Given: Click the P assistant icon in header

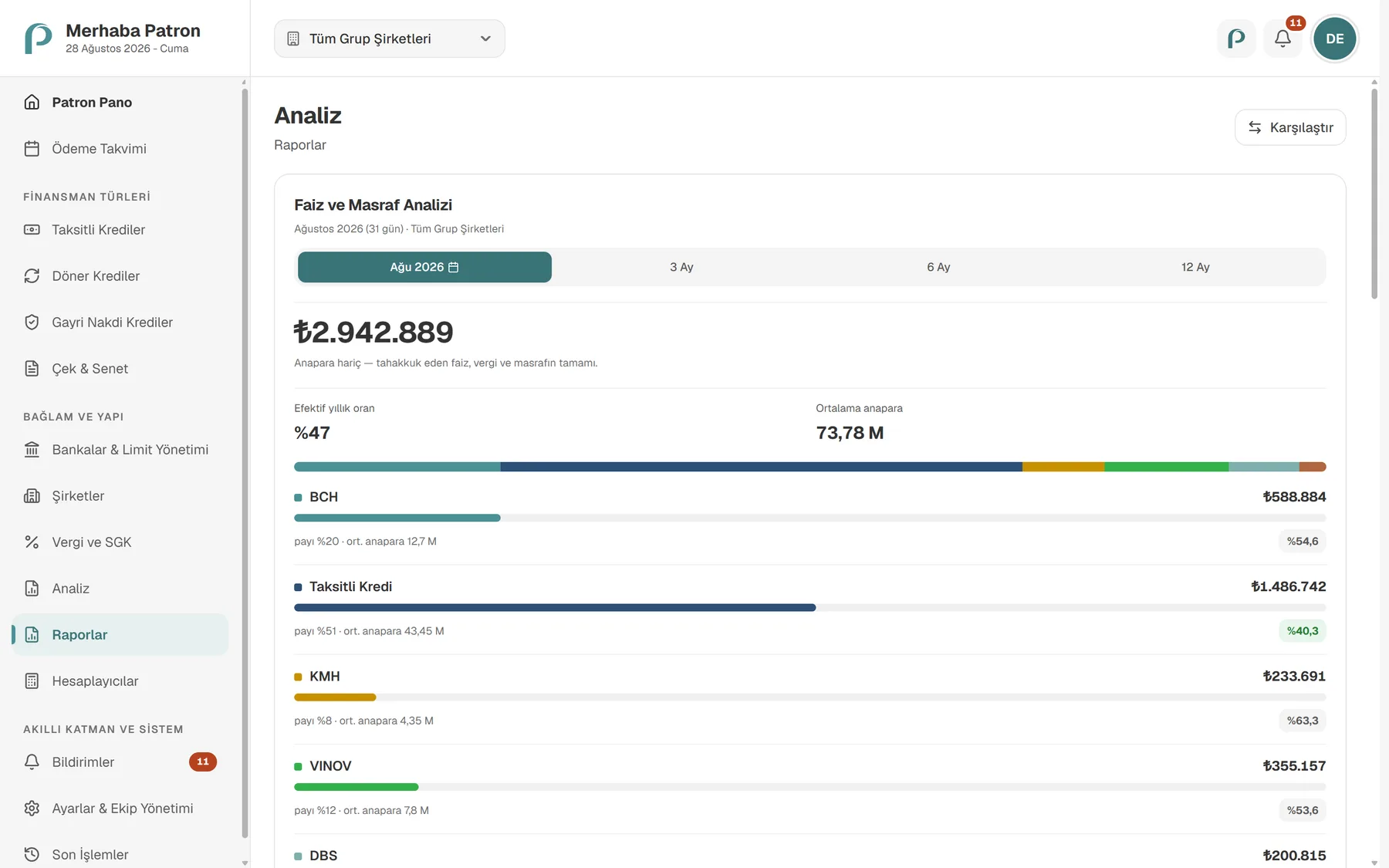Looking at the screenshot, I should click(x=1236, y=39).
